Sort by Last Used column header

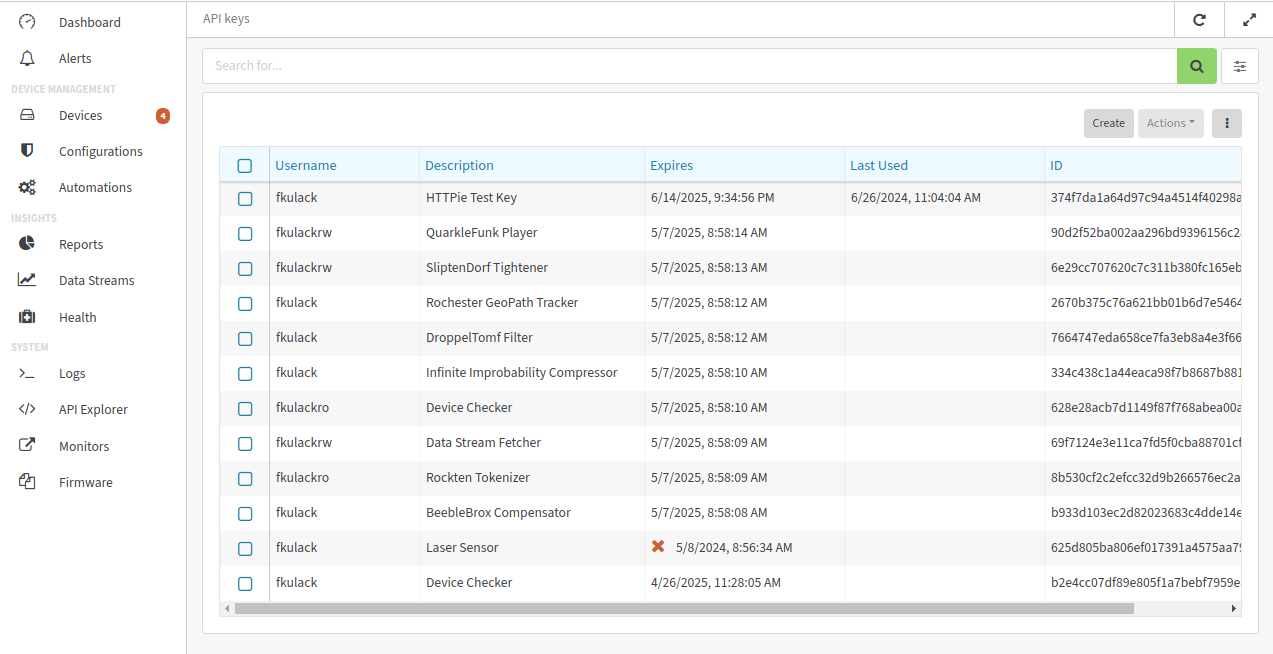coord(879,165)
